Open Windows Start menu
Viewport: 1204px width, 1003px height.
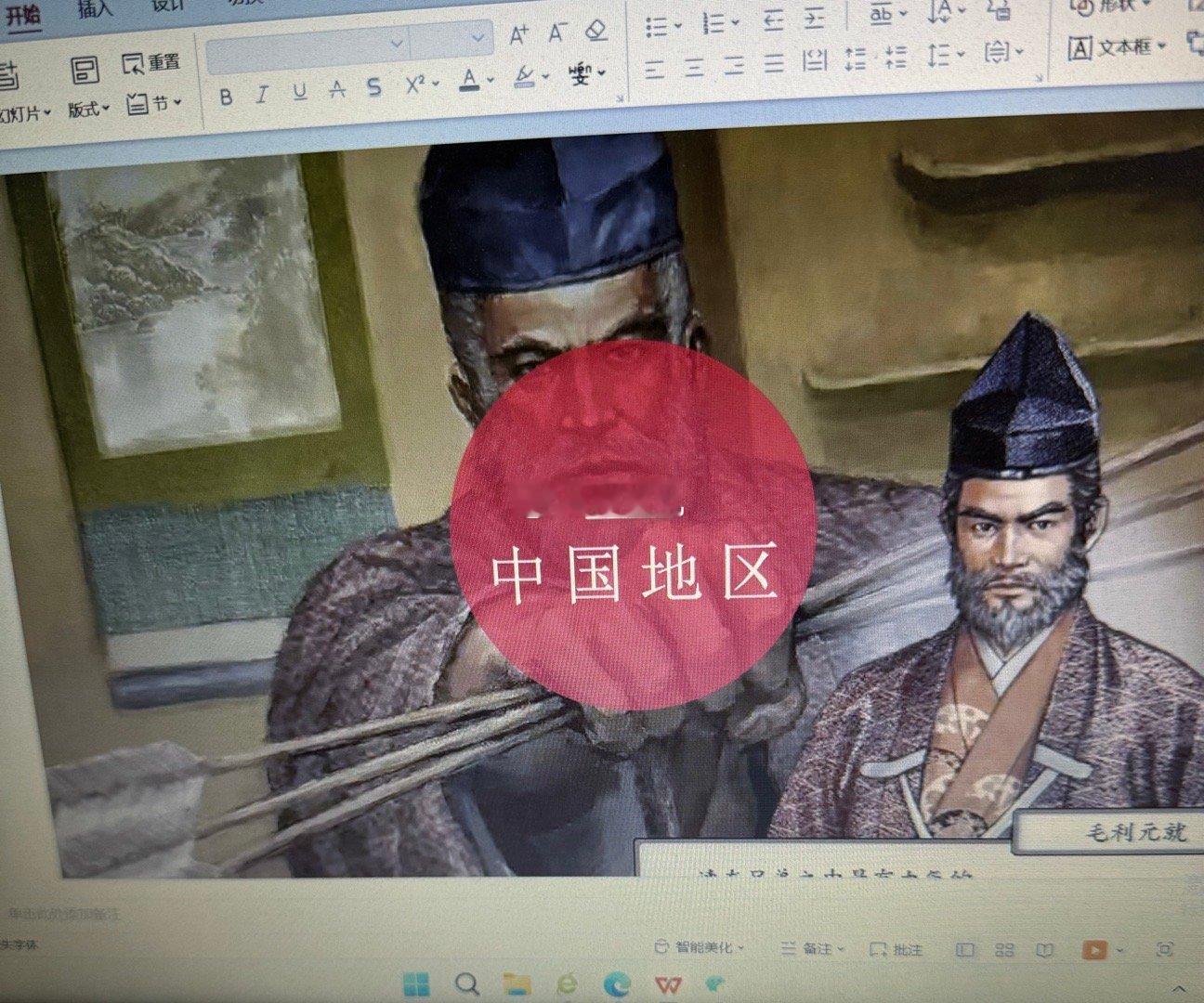(x=415, y=985)
